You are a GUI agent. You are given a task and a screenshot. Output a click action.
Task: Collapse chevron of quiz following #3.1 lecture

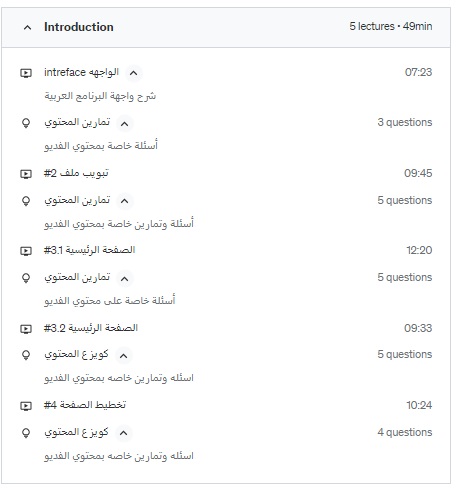tap(124, 279)
